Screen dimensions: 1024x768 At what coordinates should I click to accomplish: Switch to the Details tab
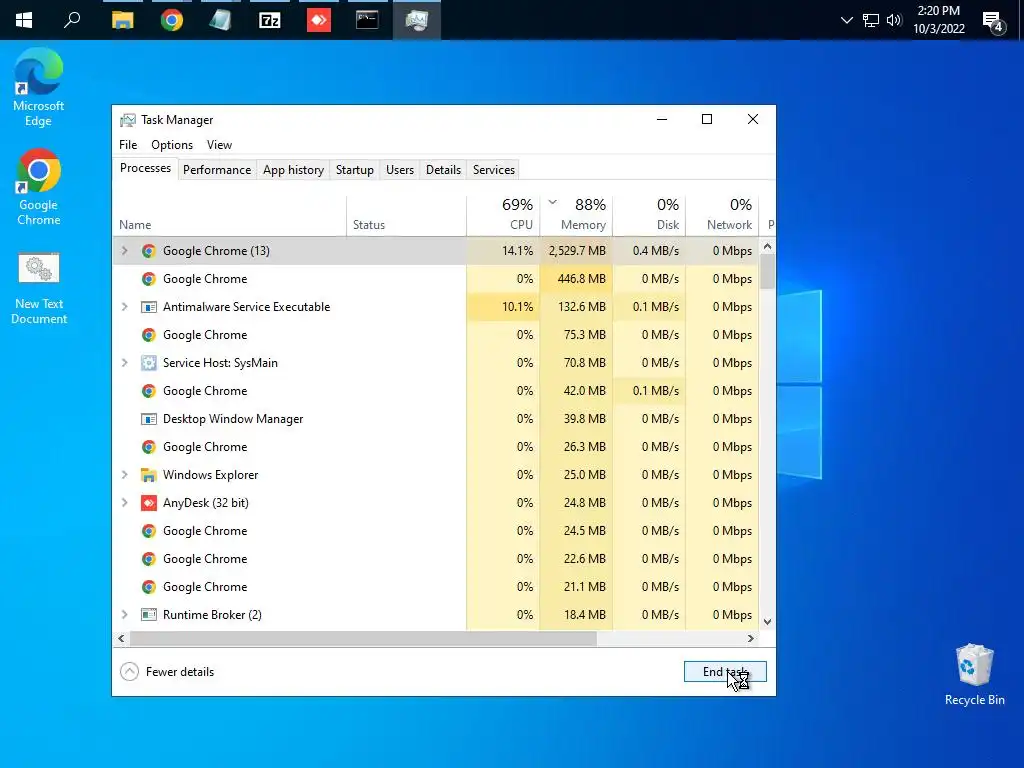pos(443,170)
